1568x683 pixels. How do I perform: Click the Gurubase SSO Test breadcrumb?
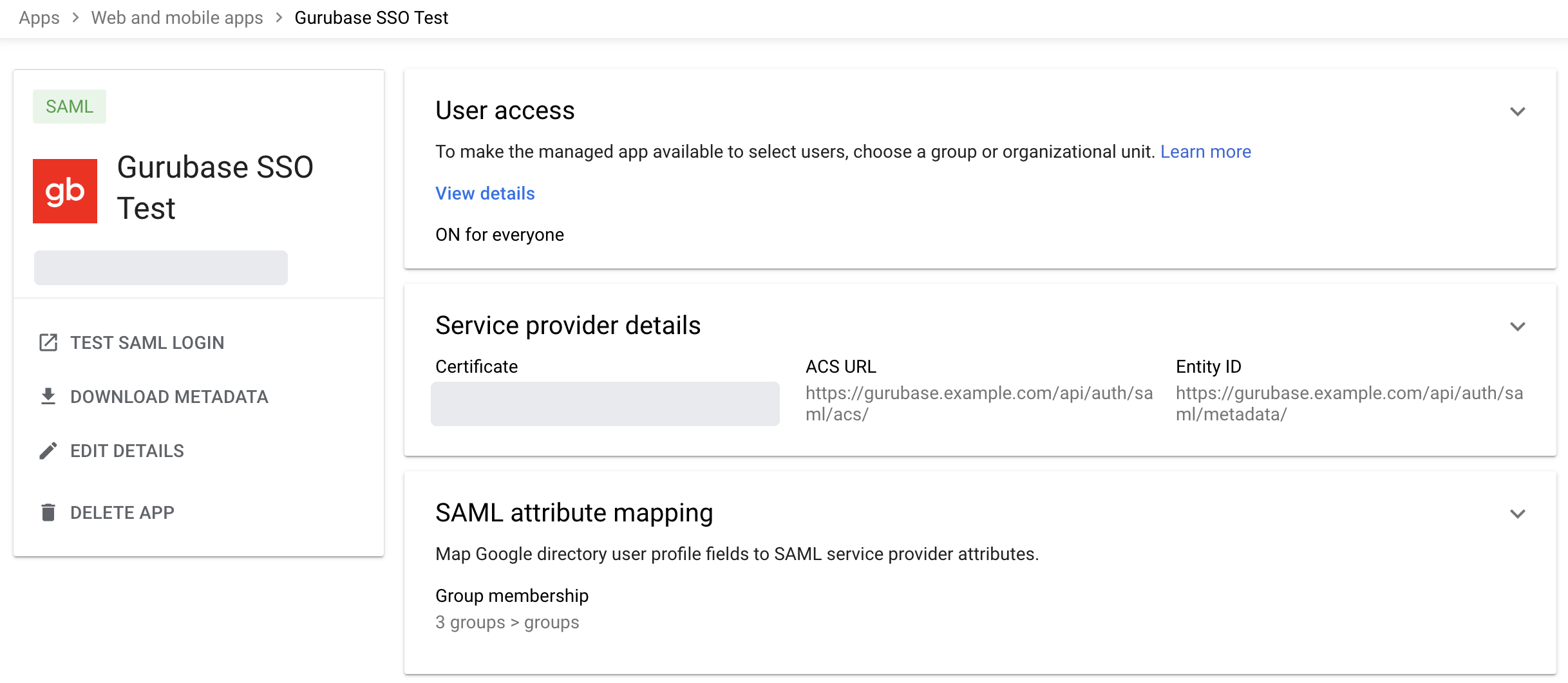pyautogui.click(x=372, y=18)
